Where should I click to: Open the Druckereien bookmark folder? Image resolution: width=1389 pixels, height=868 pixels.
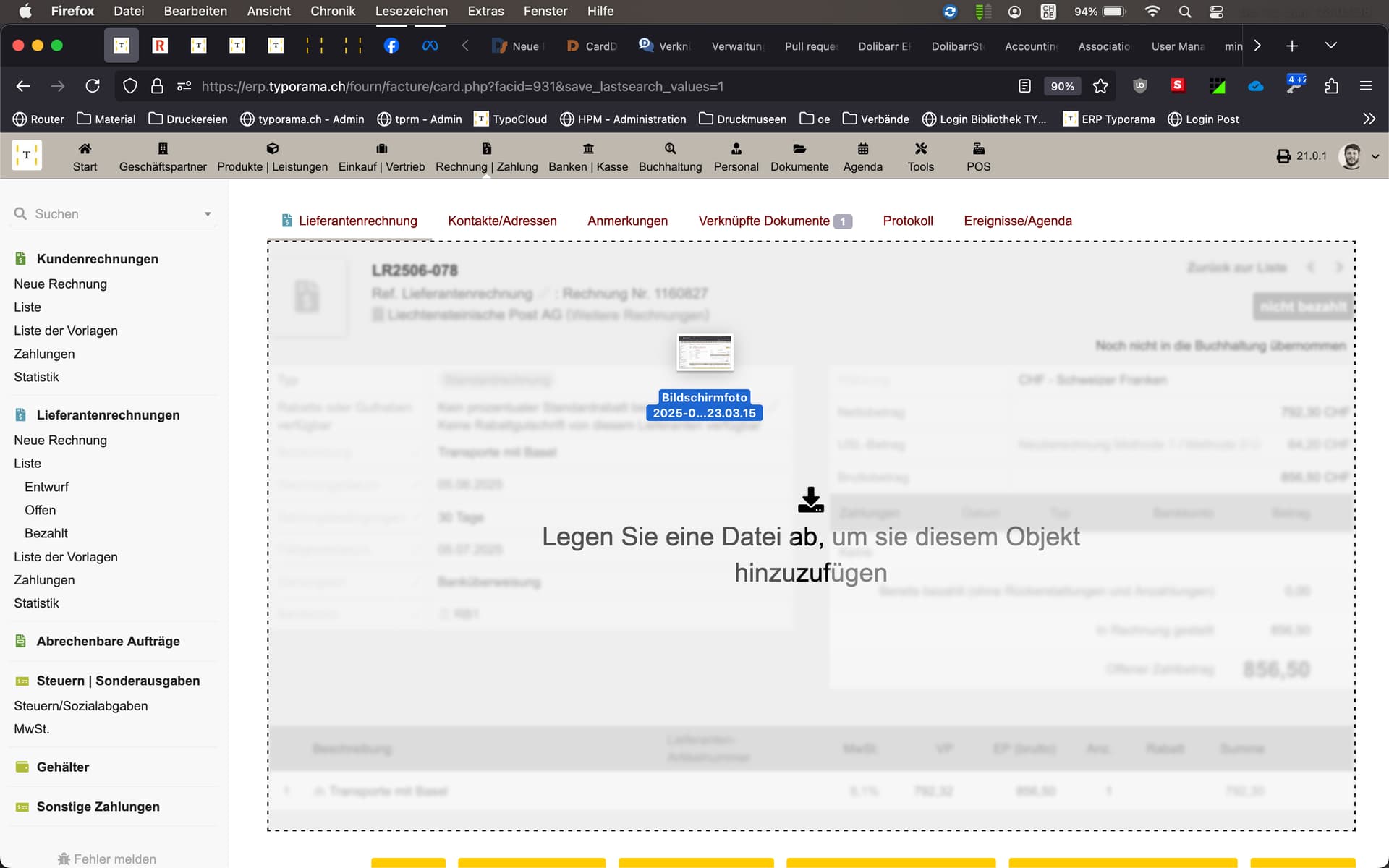click(x=188, y=119)
